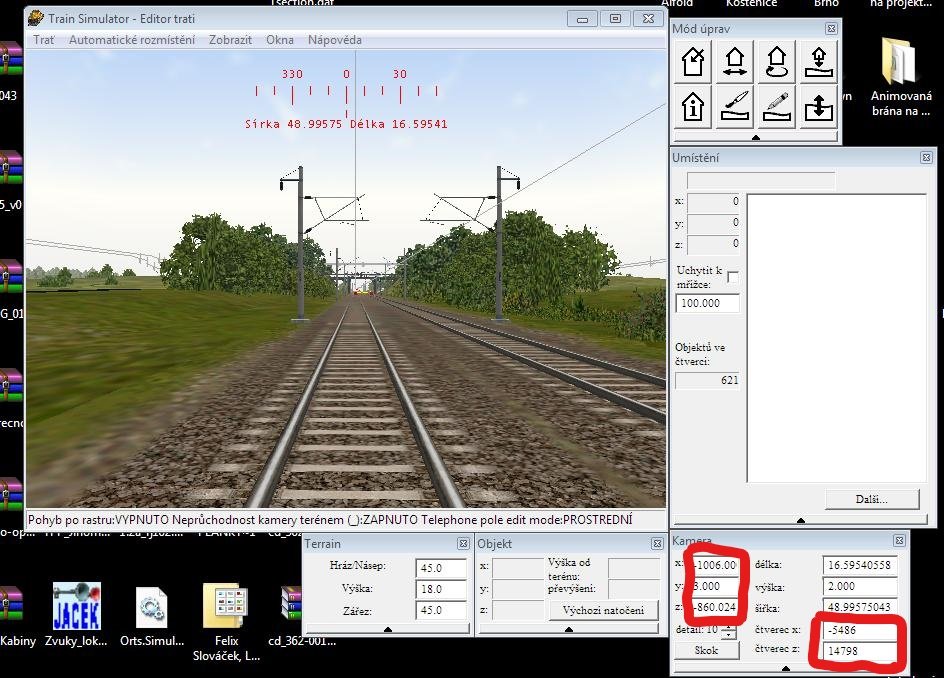Toggle the Uchytit k mřížce checkbox
This screenshot has width=944, height=678.
click(x=733, y=277)
